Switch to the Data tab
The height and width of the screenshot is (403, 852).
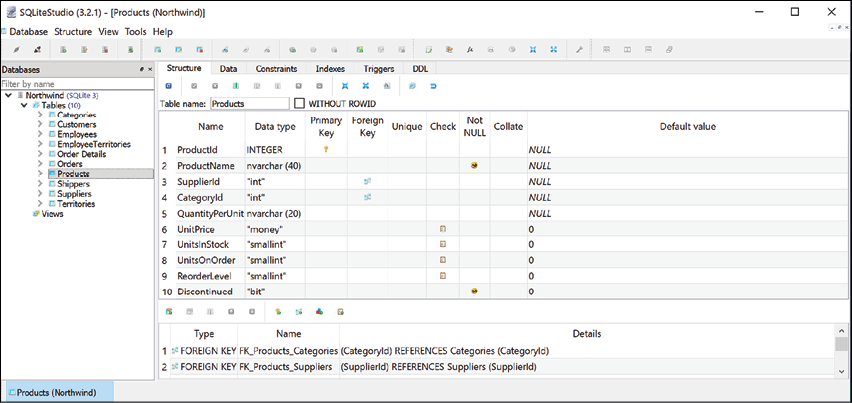pyautogui.click(x=228, y=69)
